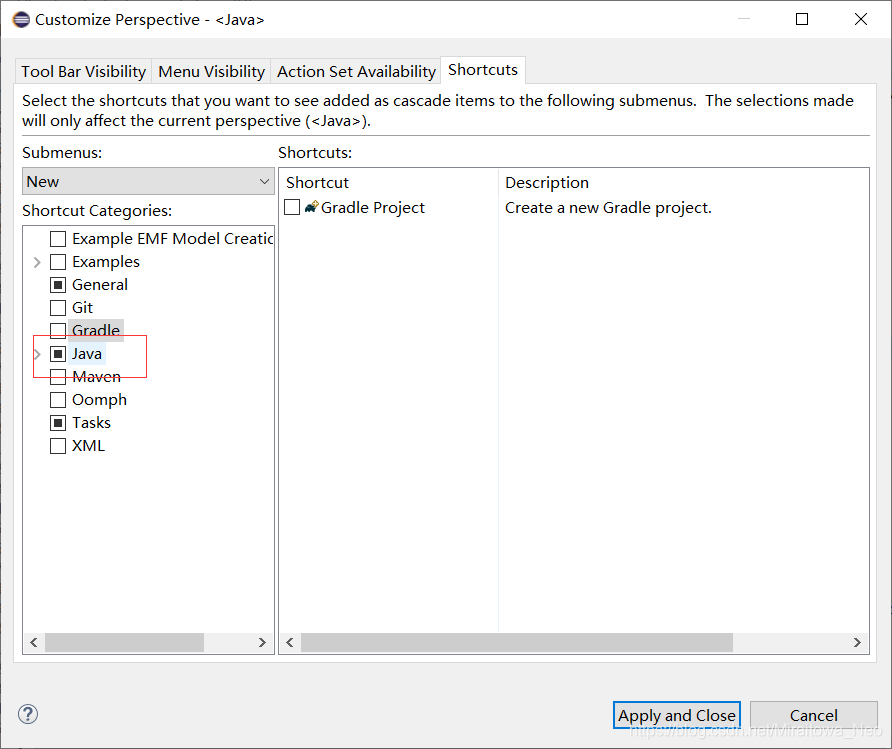Click categories list horizontal scrollbar thumb
The image size is (892, 749).
[x=125, y=643]
